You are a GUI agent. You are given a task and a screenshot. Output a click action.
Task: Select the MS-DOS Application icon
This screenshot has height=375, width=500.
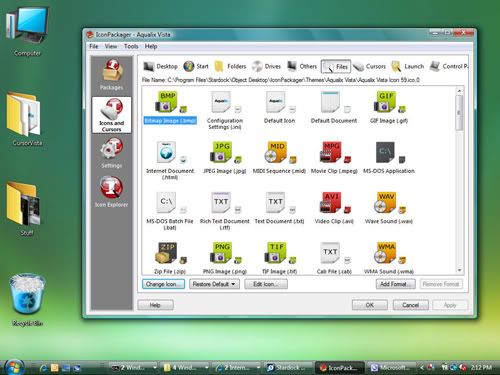(388, 158)
